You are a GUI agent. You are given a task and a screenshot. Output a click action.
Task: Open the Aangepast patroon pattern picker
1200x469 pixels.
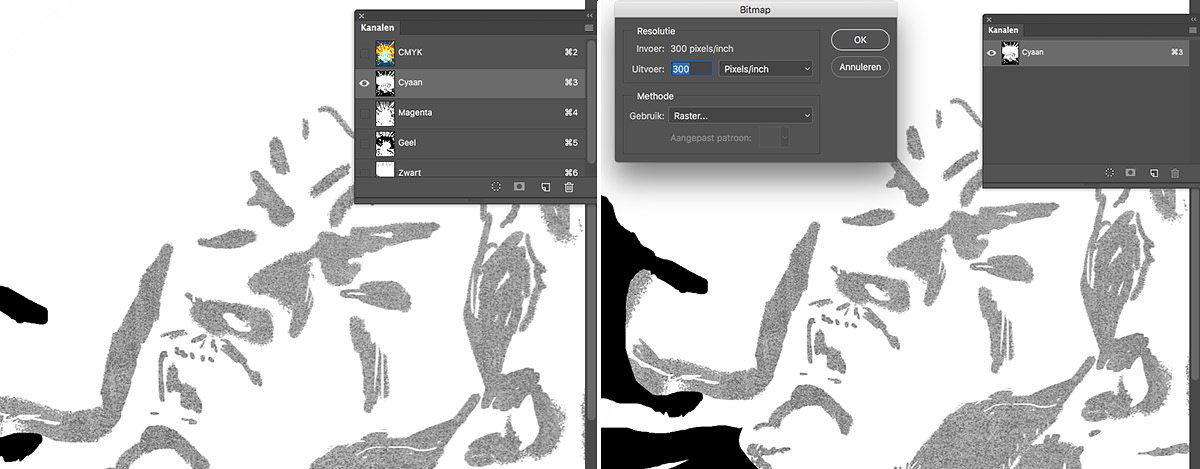(x=775, y=137)
